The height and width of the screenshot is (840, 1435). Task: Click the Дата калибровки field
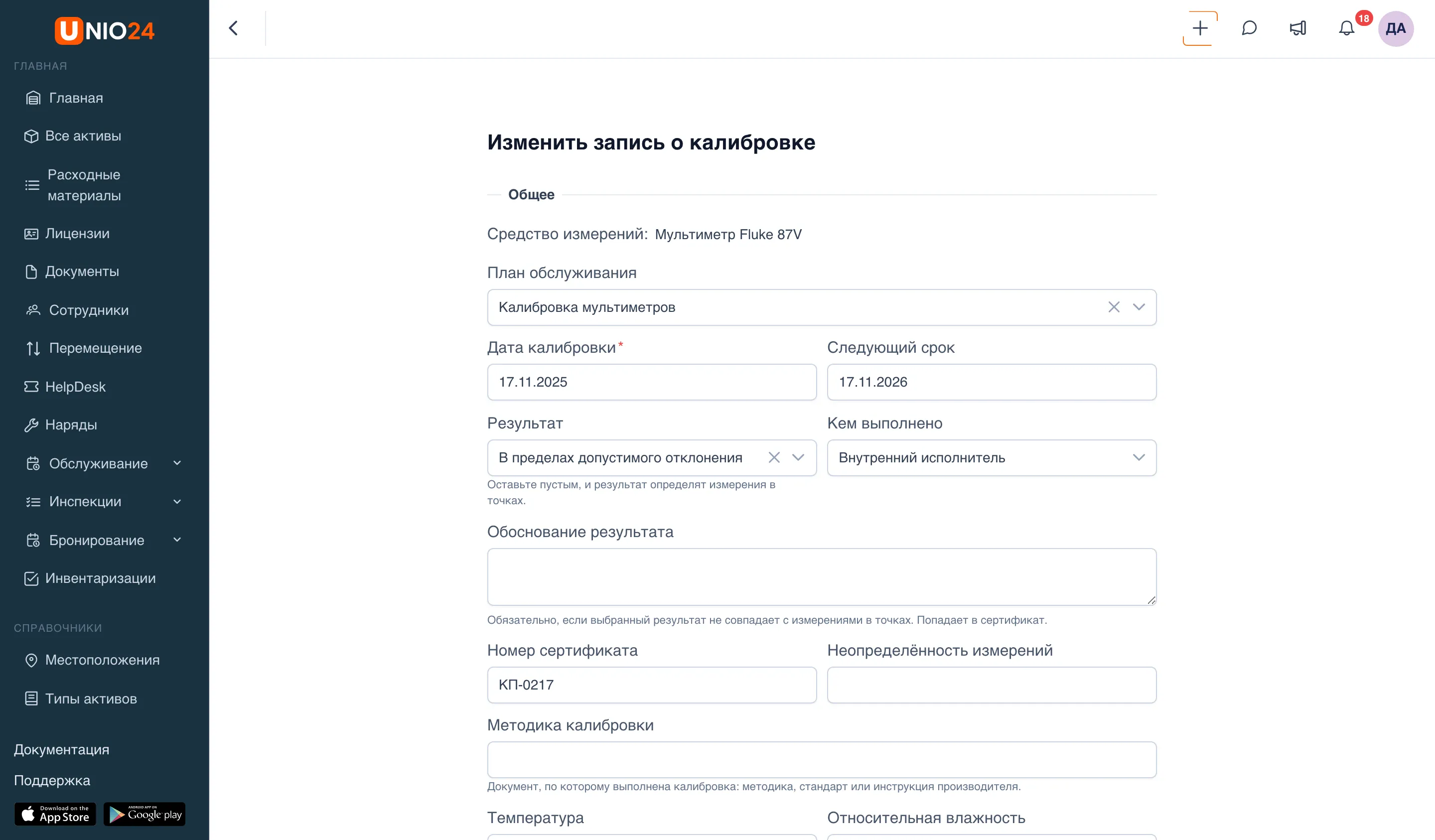(651, 382)
